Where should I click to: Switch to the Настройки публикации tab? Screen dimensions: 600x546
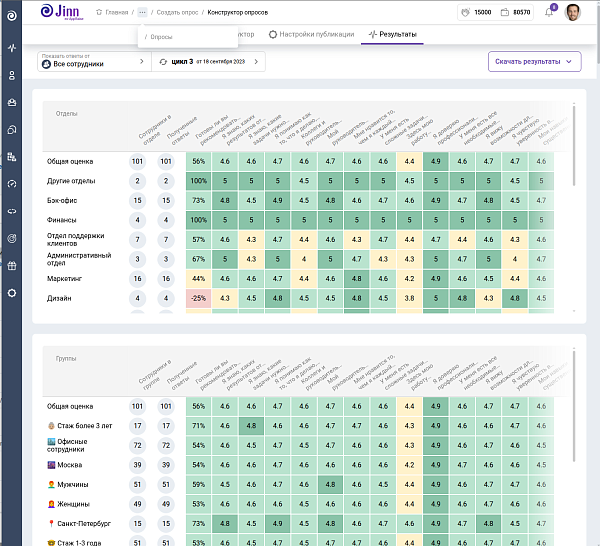pyautogui.click(x=311, y=34)
